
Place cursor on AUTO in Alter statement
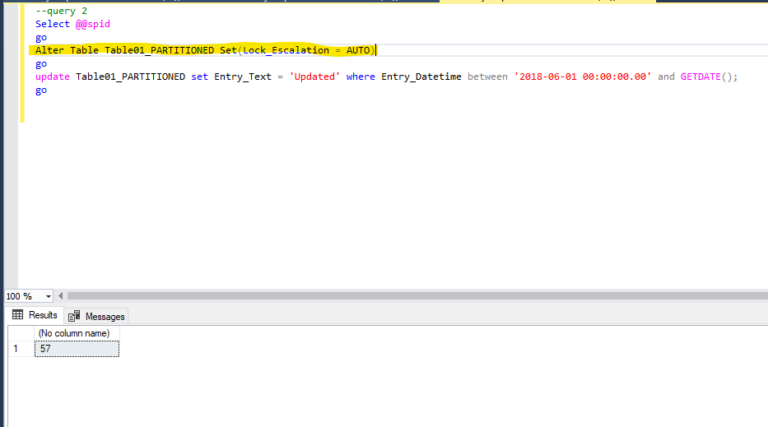pyautogui.click(x=358, y=50)
